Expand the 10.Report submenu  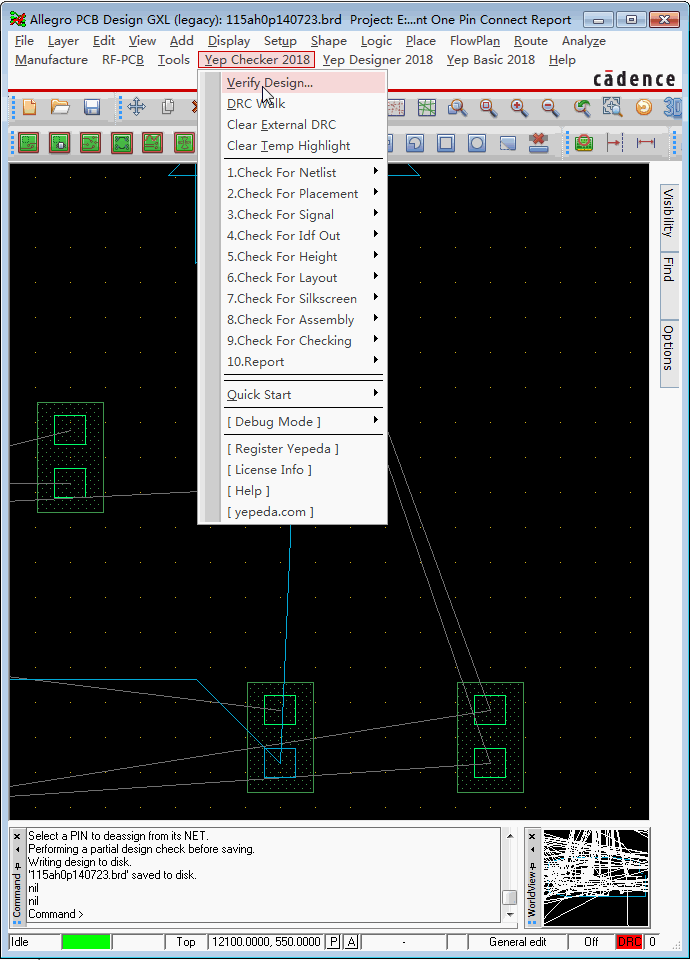[303, 362]
